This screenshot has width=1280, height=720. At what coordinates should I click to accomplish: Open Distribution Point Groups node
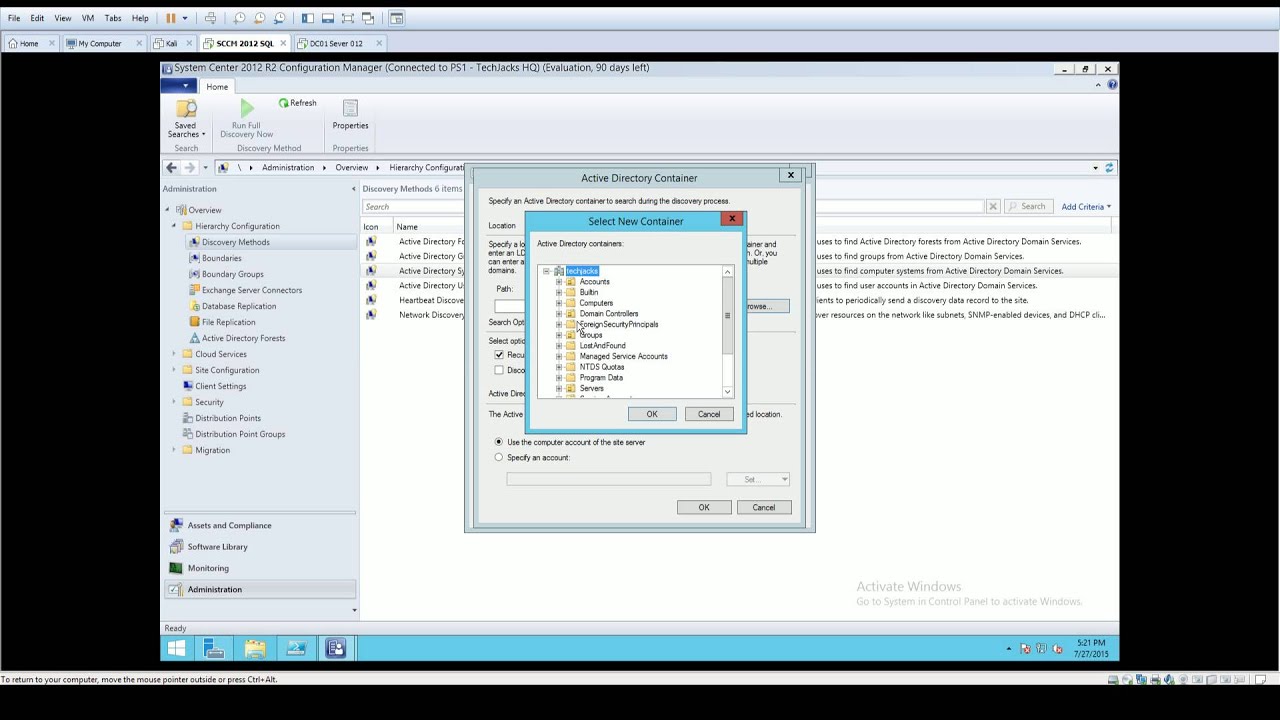pyautogui.click(x=240, y=434)
